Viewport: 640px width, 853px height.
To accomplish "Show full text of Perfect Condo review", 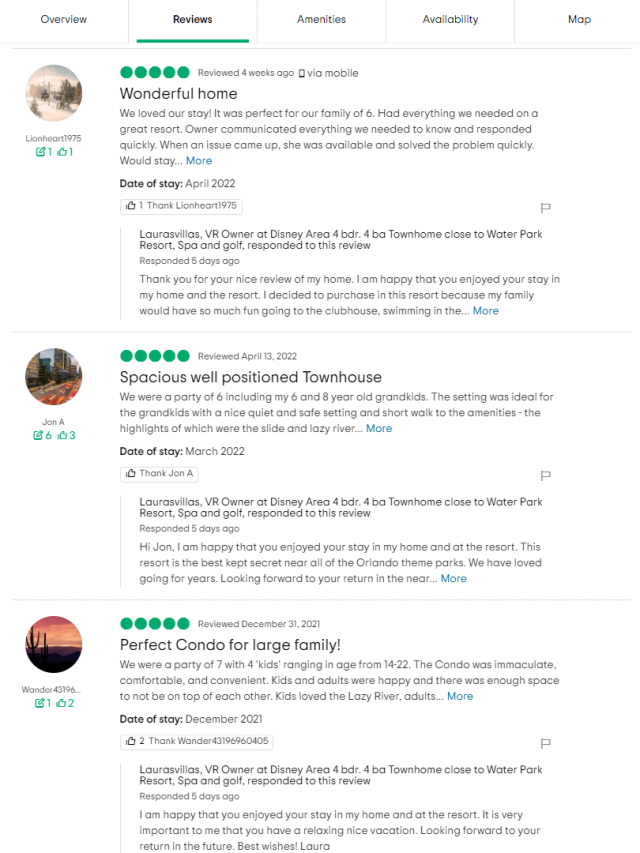I will 459,696.
